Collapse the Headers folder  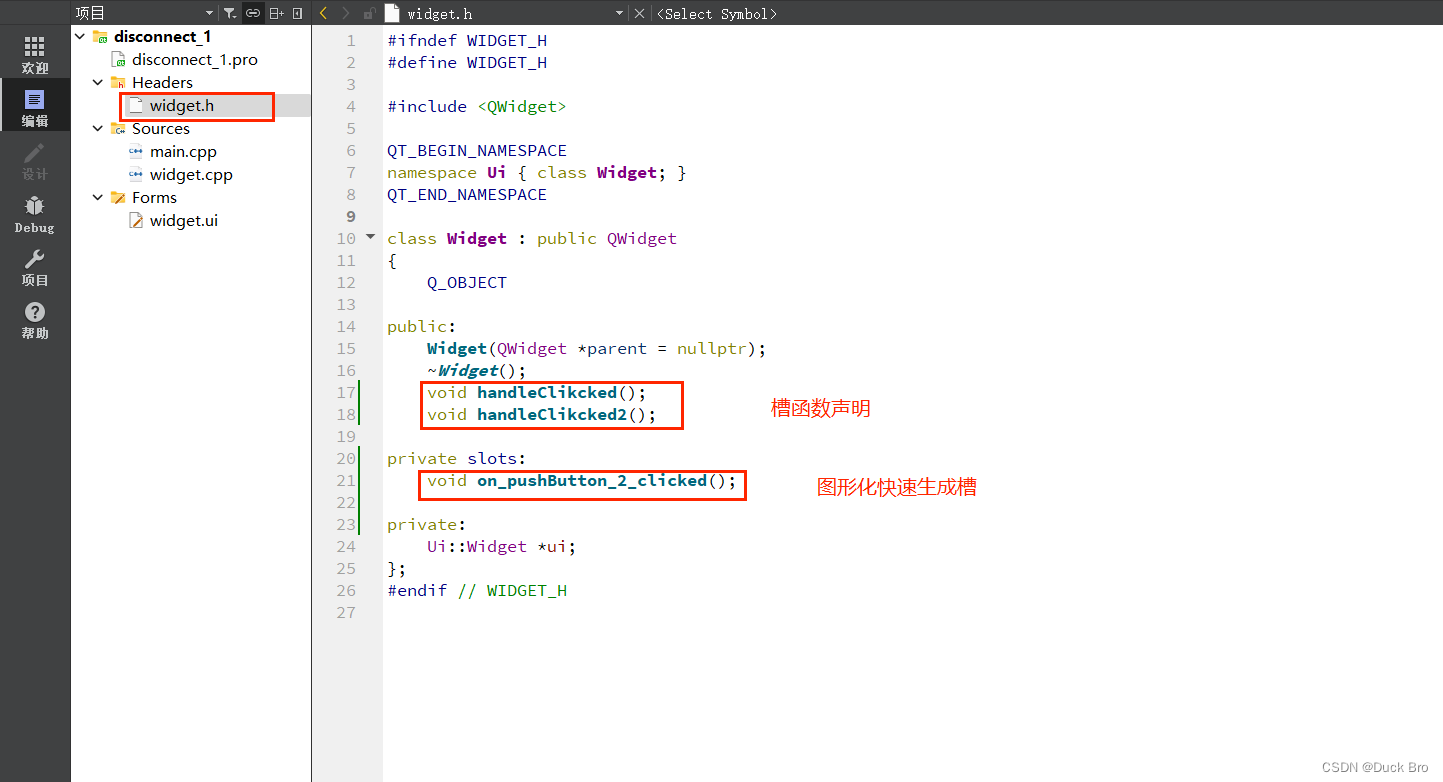click(x=97, y=82)
